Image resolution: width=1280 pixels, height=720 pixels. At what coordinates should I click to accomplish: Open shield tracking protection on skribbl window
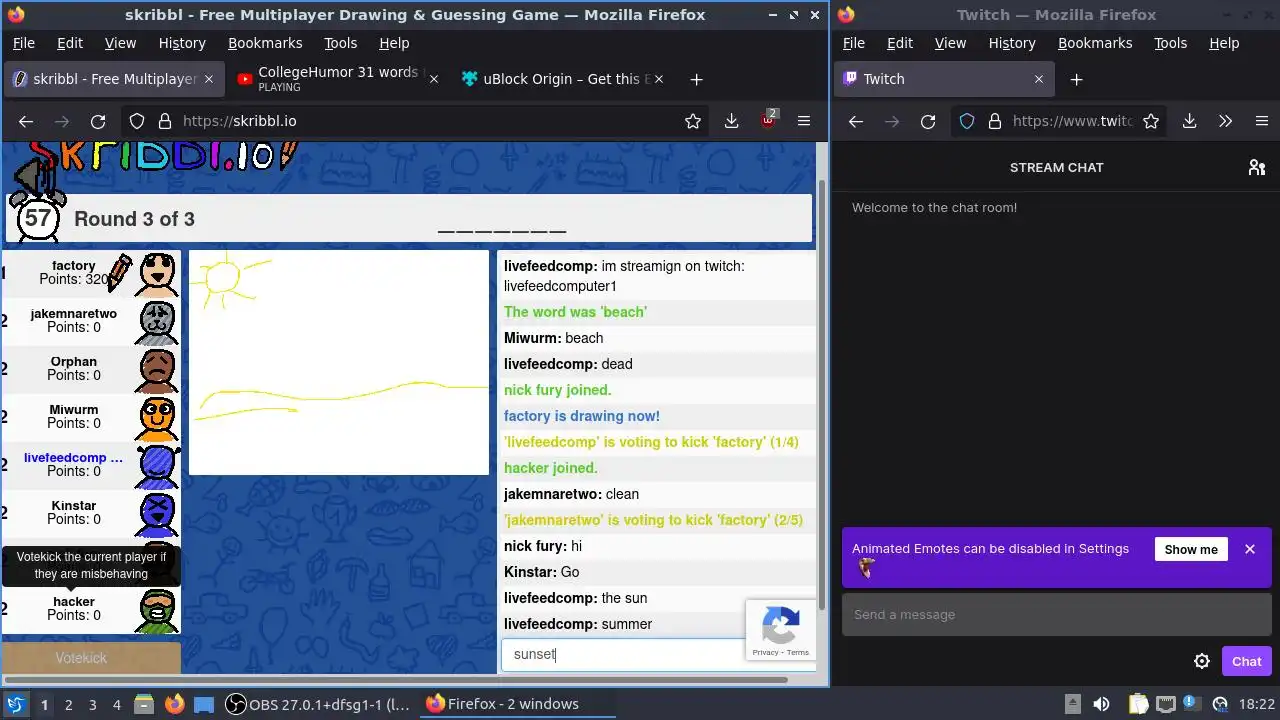(x=137, y=121)
